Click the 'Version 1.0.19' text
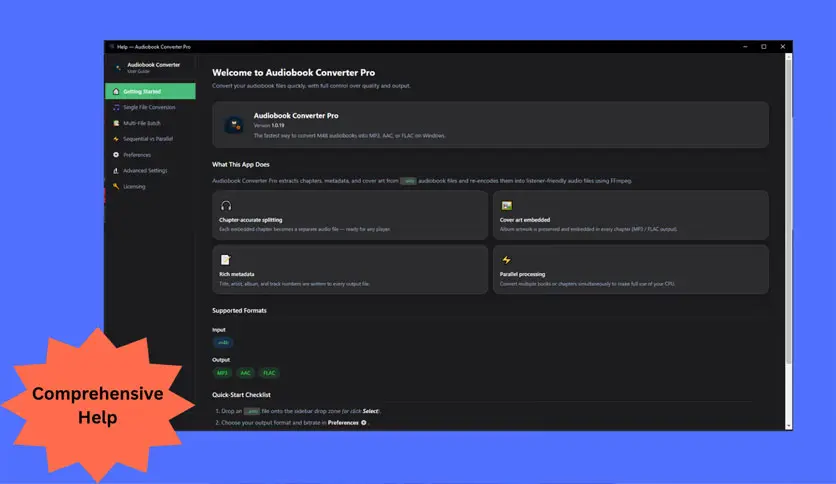This screenshot has height=484, width=836. [269, 125]
